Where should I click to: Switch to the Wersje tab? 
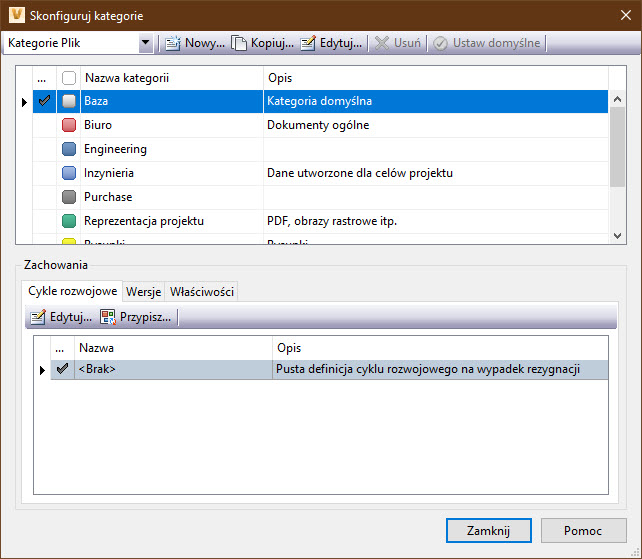pyautogui.click(x=143, y=291)
